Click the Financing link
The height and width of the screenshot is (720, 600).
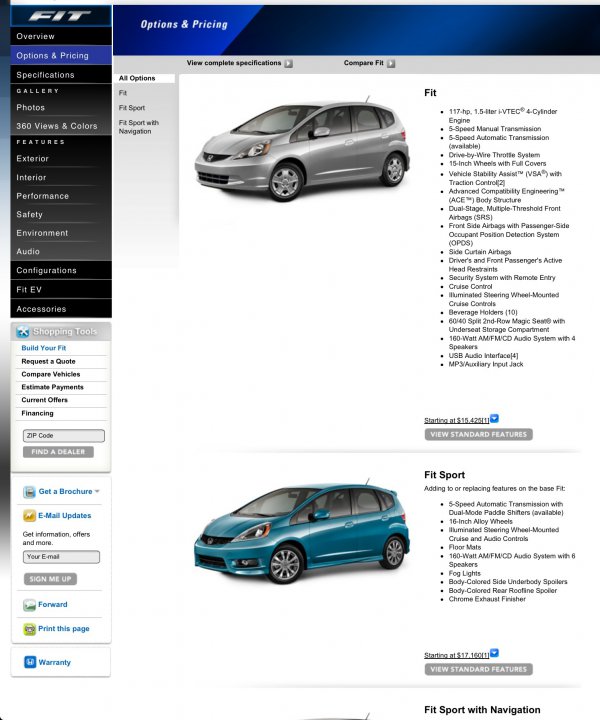[x=37, y=413]
